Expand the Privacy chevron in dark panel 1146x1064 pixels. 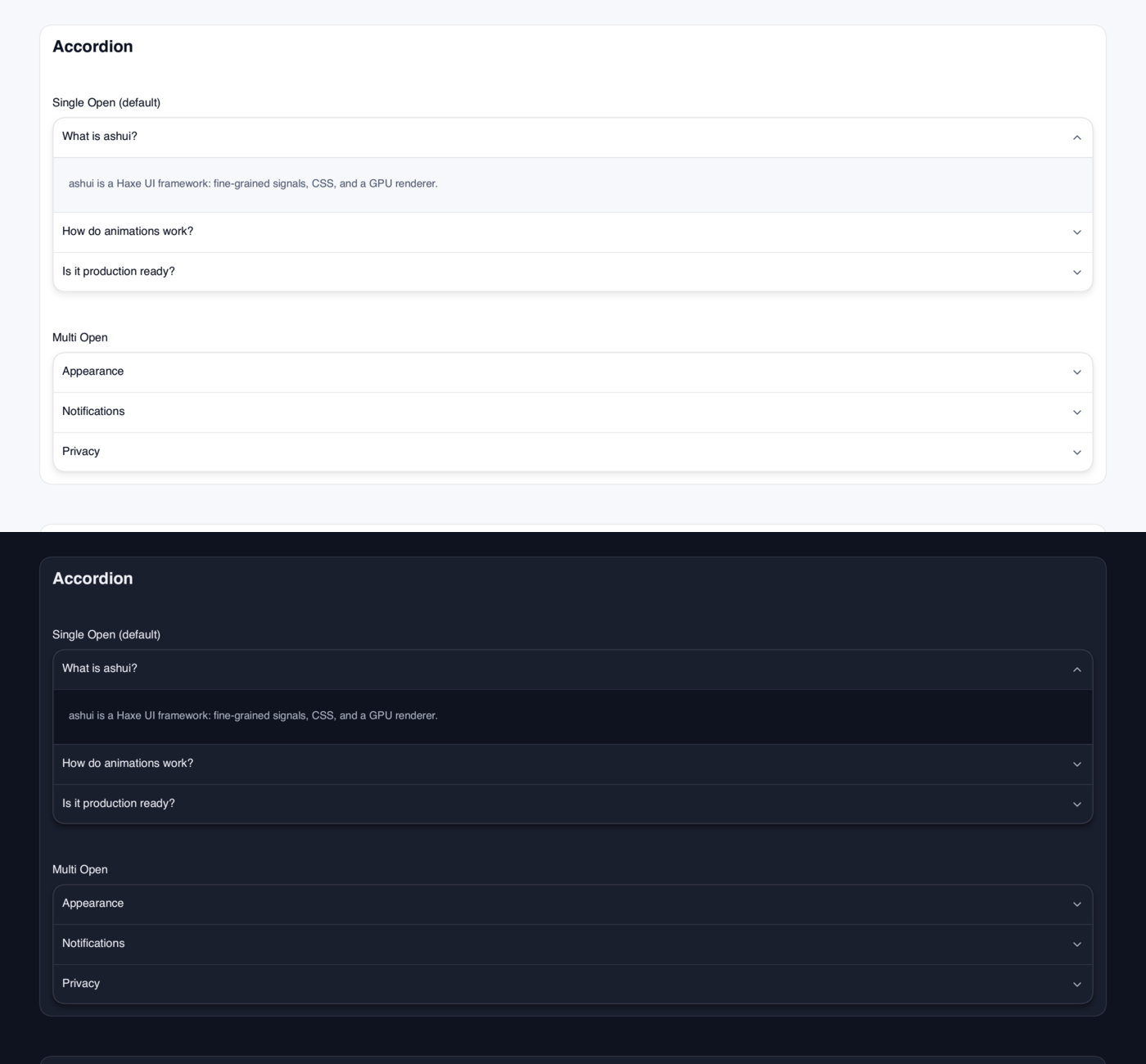click(1077, 985)
